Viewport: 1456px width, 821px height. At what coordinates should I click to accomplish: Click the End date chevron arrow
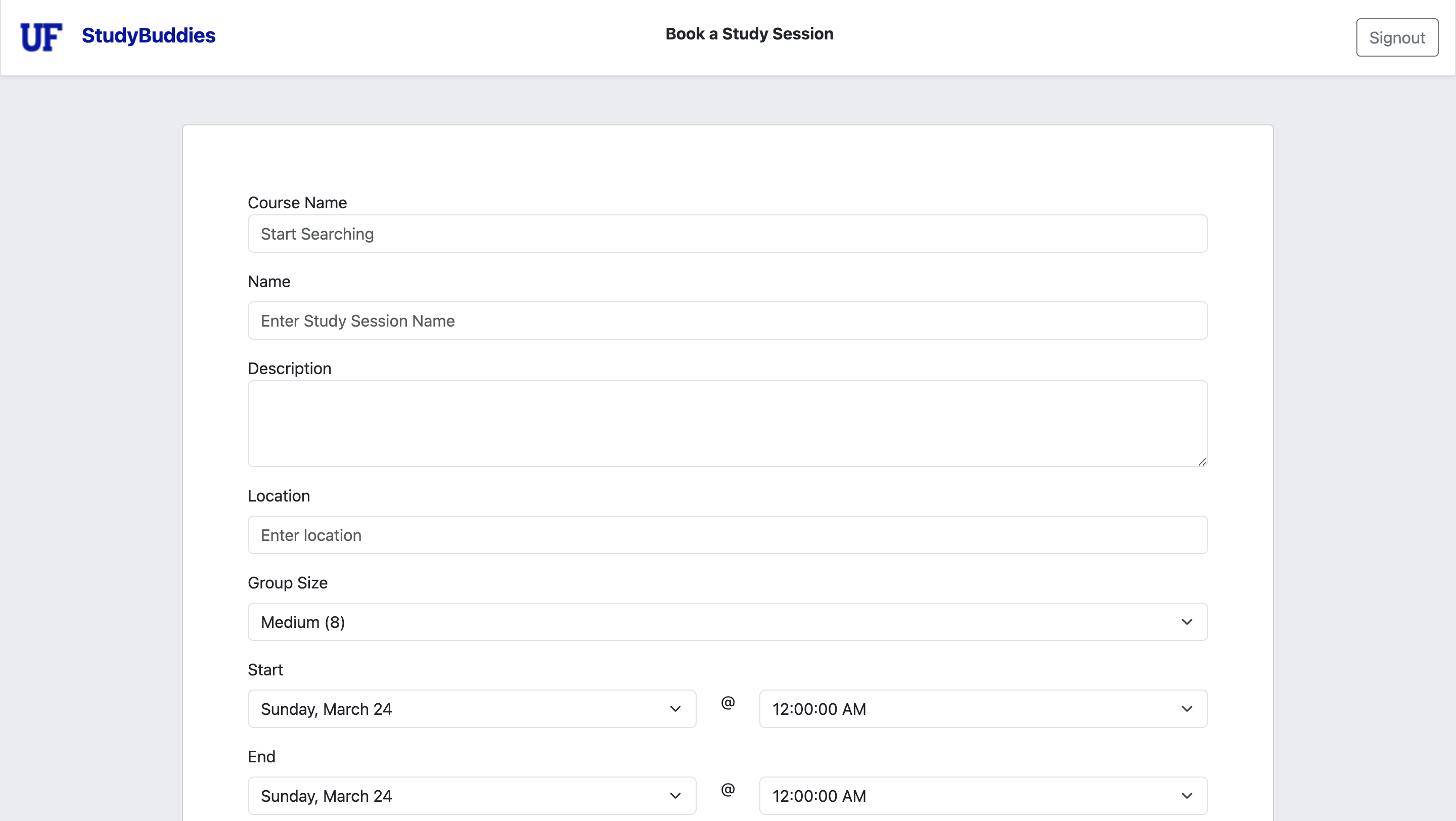(x=675, y=796)
